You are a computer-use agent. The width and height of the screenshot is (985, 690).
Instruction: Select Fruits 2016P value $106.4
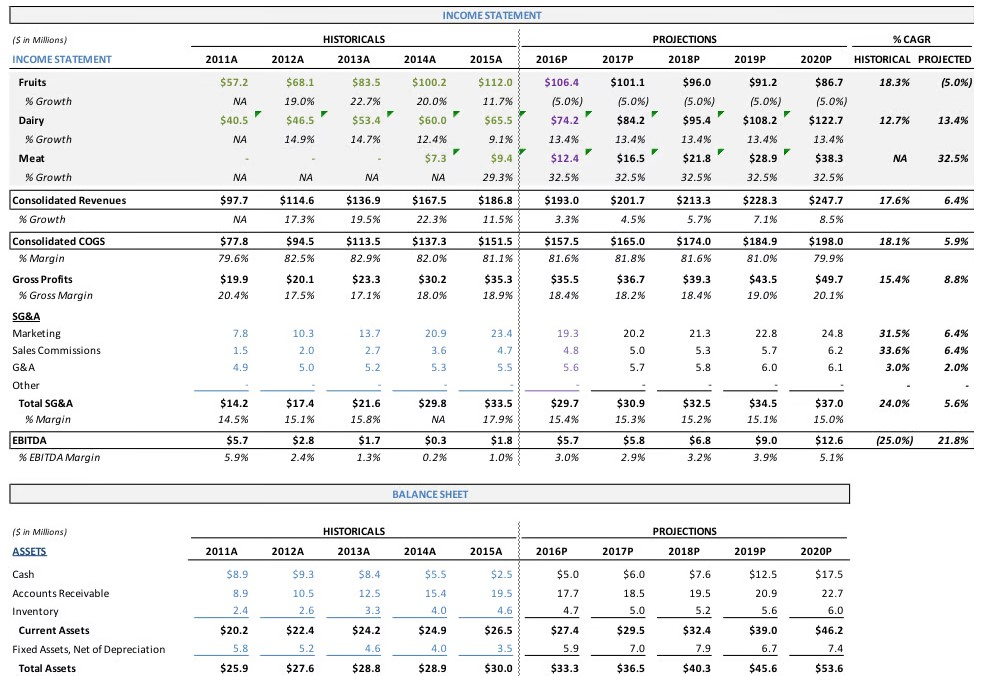(x=562, y=82)
